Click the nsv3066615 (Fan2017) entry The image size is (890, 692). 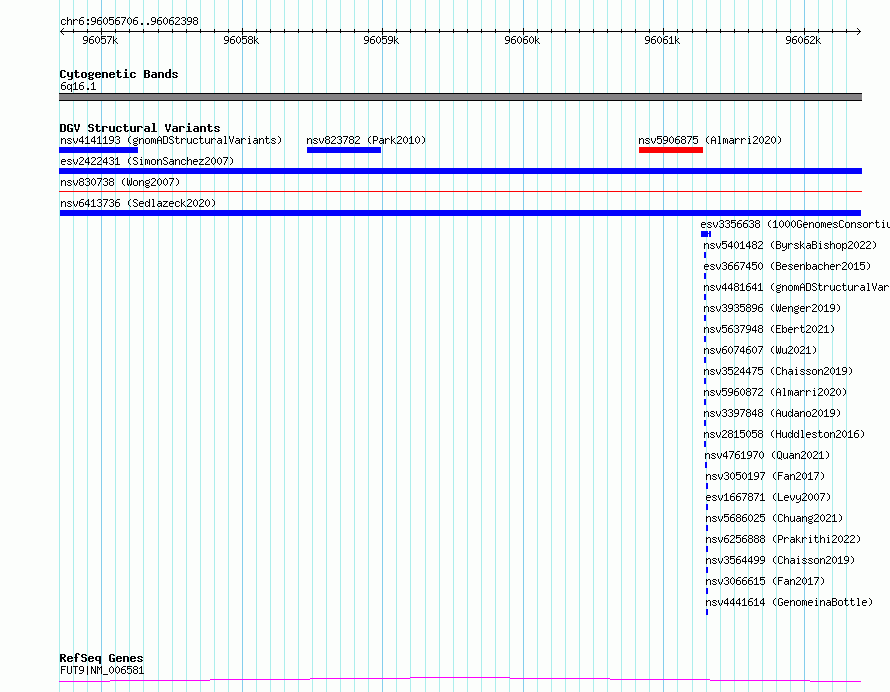coord(765,581)
